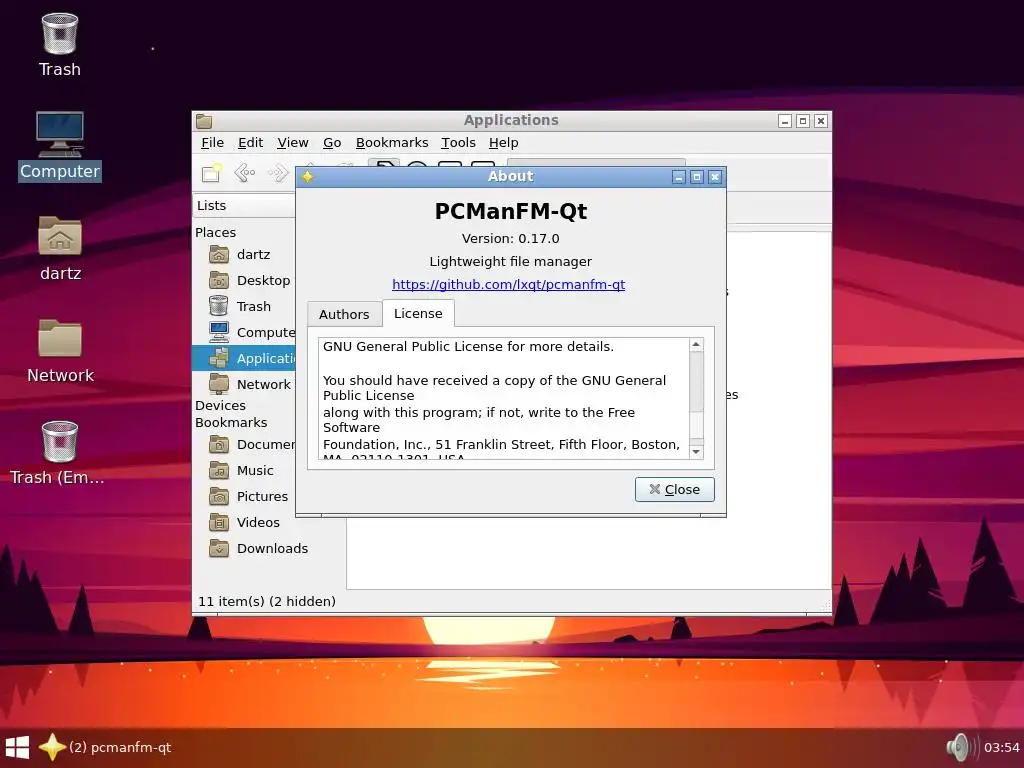The width and height of the screenshot is (1024, 768).
Task: Click the pcmanfm-qt taskbar entry
Action: click(106, 748)
